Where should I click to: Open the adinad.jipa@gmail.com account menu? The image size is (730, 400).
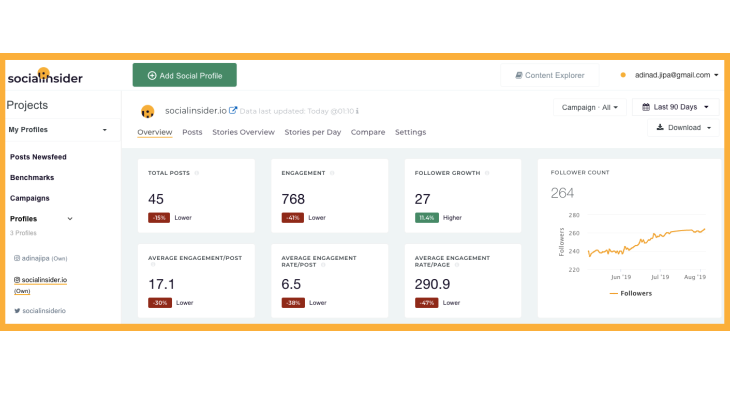coord(676,75)
